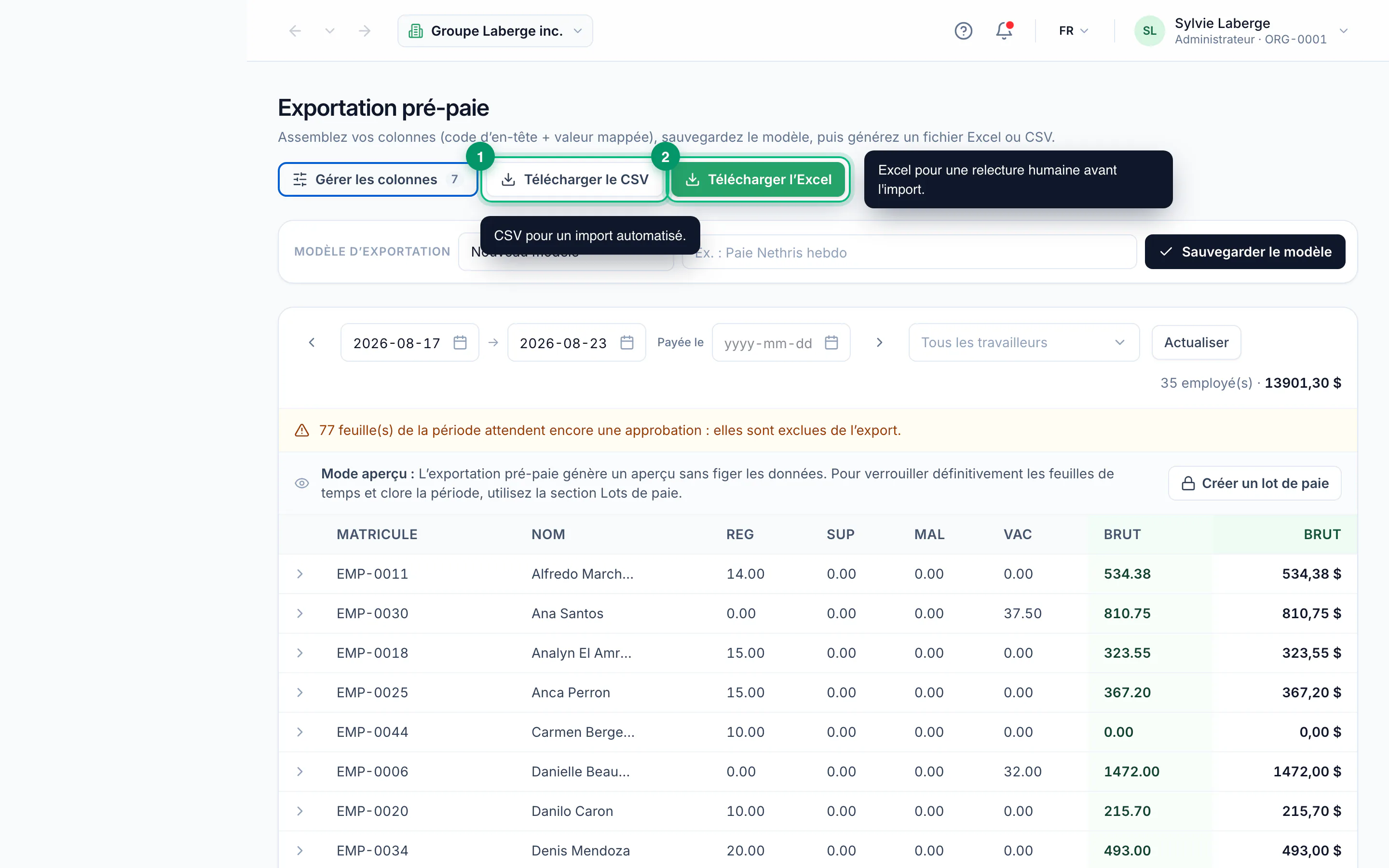Viewport: 1389px width, 868px height.
Task: Open the navigation history chevron
Action: [329, 31]
